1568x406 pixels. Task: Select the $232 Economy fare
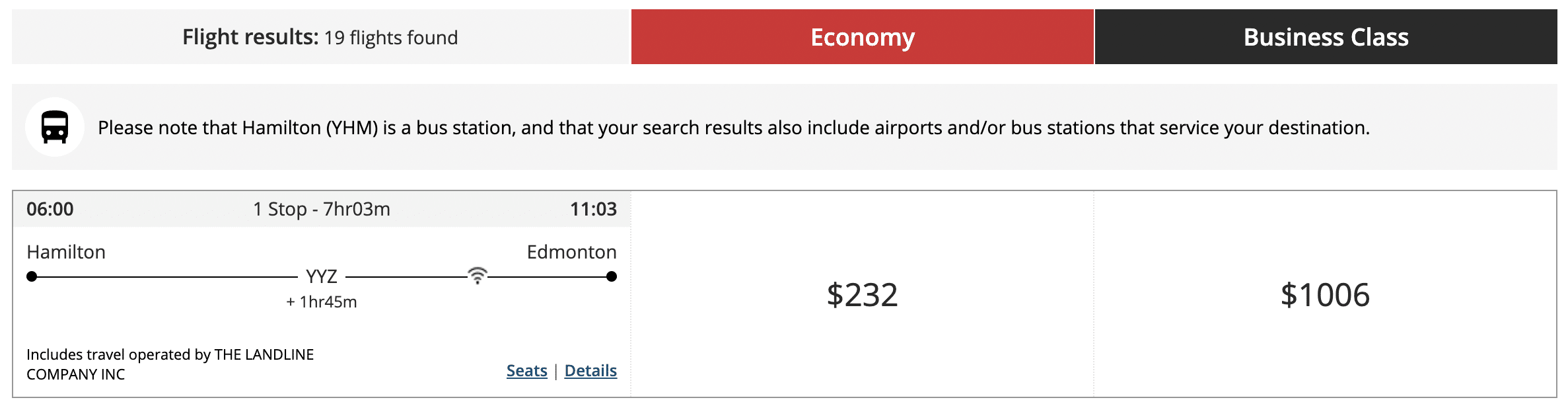pos(862,295)
